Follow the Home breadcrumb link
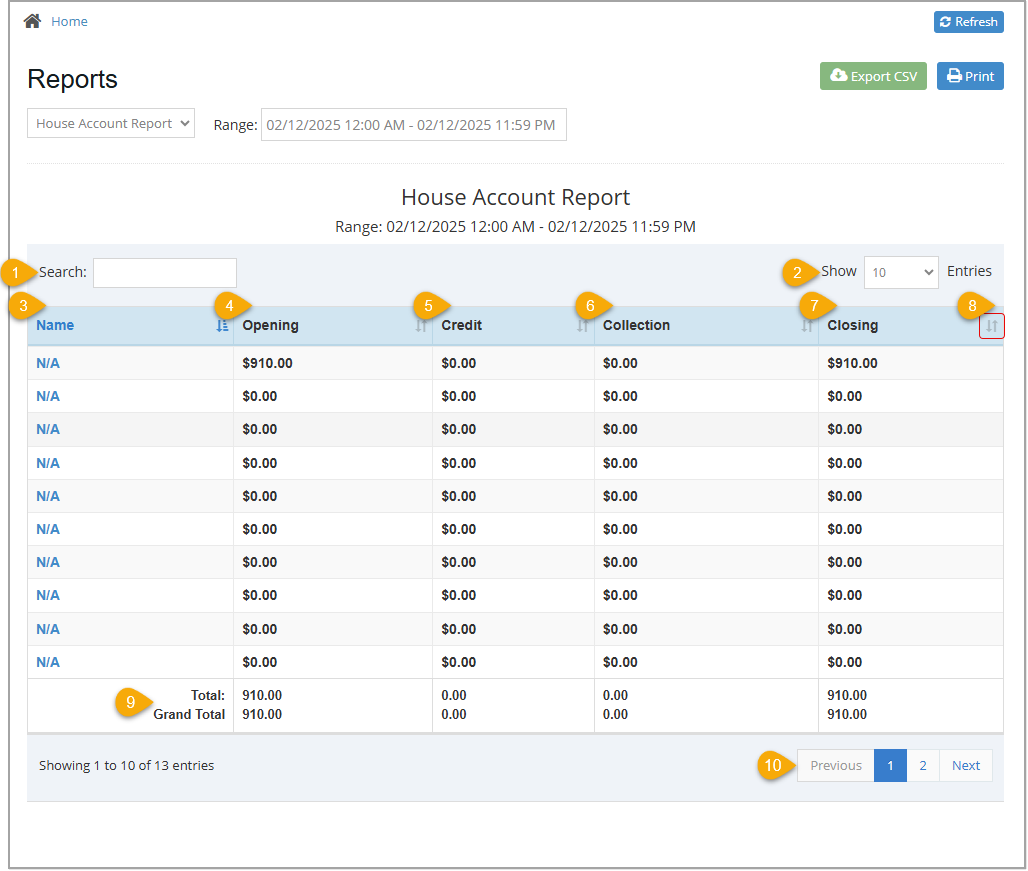The image size is (1028, 871). coord(69,20)
